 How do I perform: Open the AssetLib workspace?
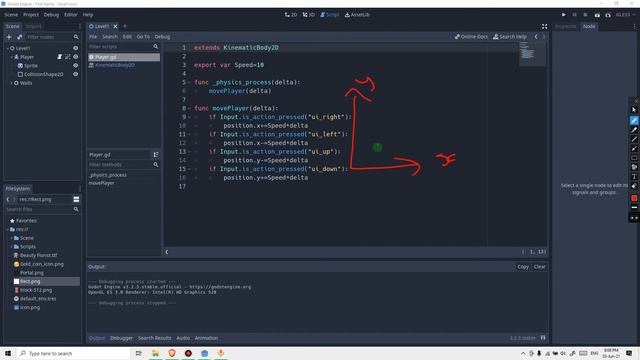click(x=357, y=15)
